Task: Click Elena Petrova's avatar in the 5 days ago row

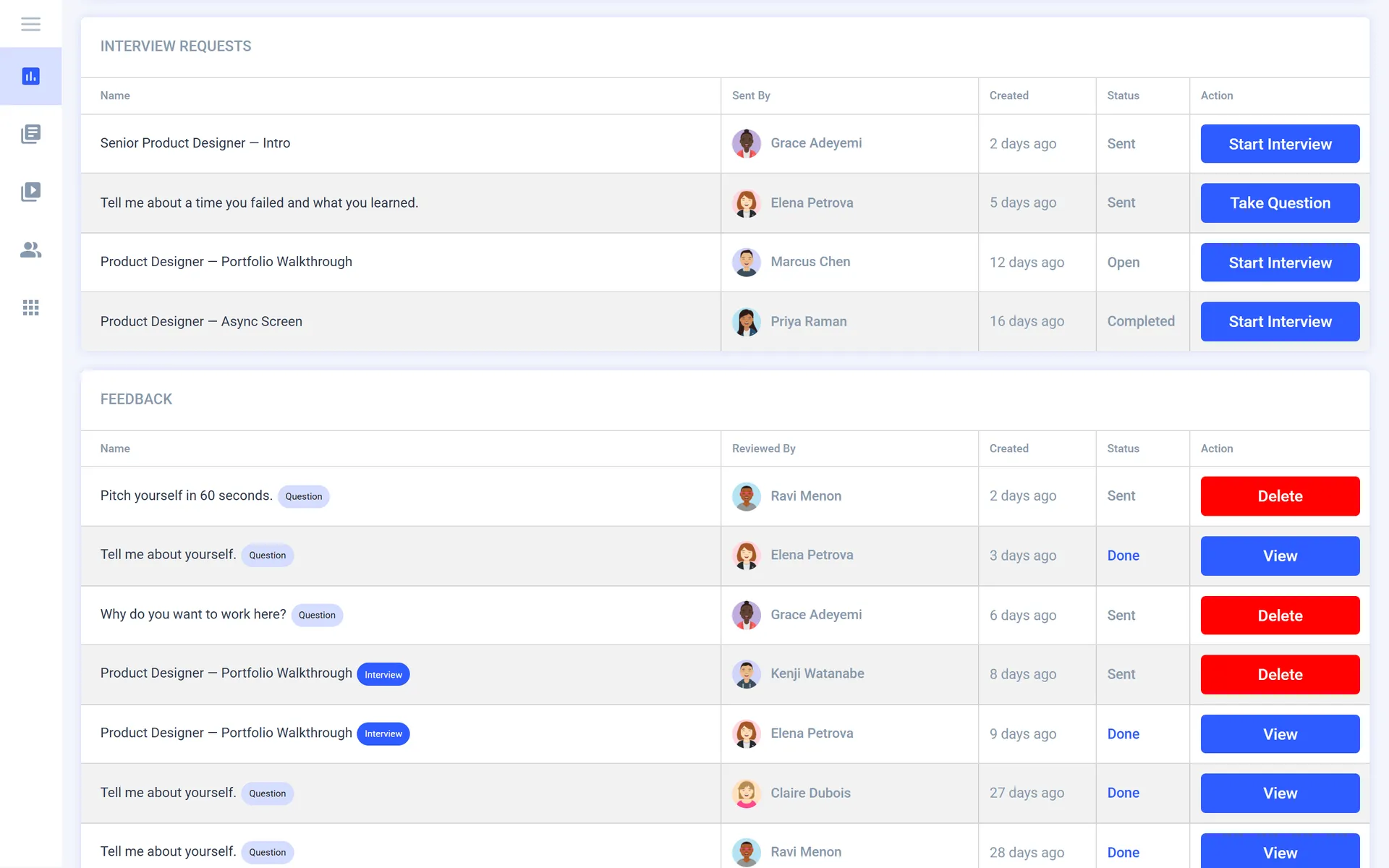Action: tap(746, 203)
